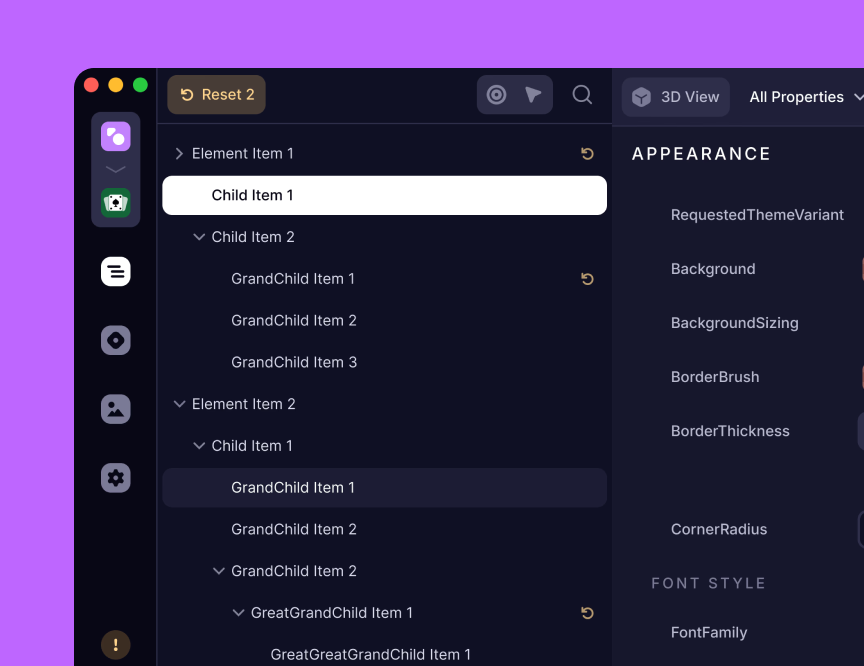Switch to 3D View
The height and width of the screenshot is (666, 864).
pos(676,97)
